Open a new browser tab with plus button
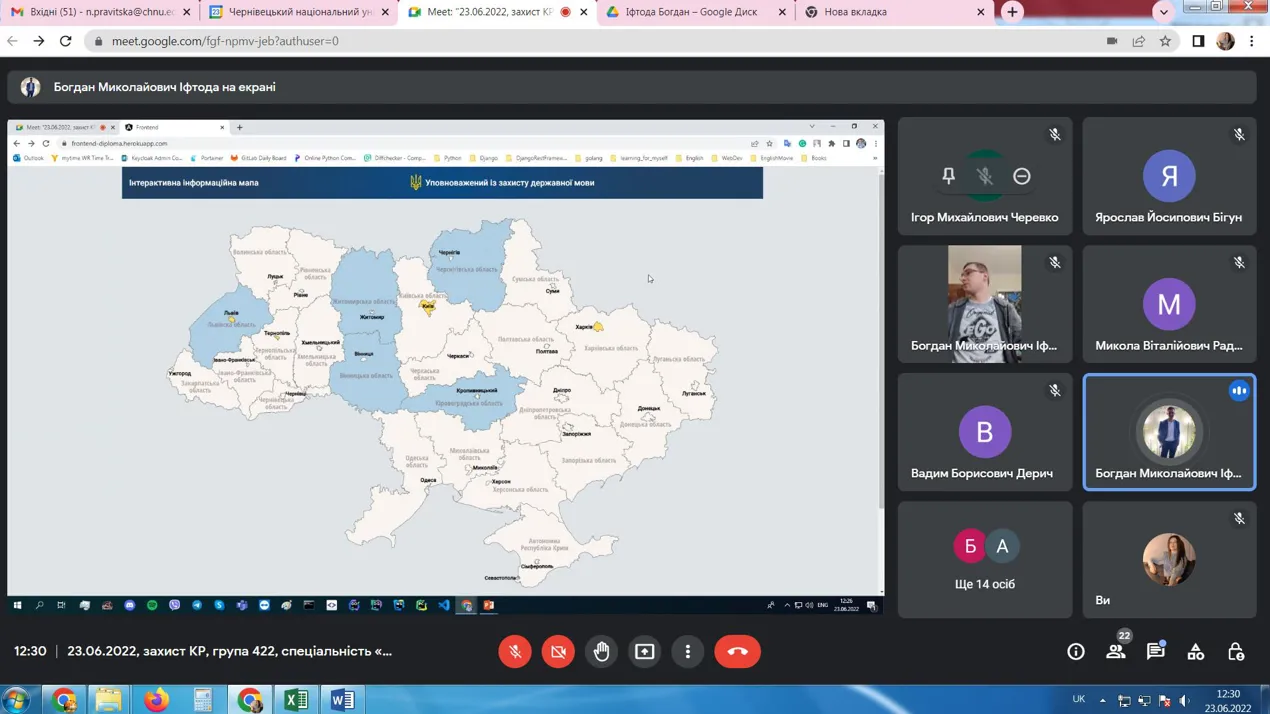 tap(1012, 12)
